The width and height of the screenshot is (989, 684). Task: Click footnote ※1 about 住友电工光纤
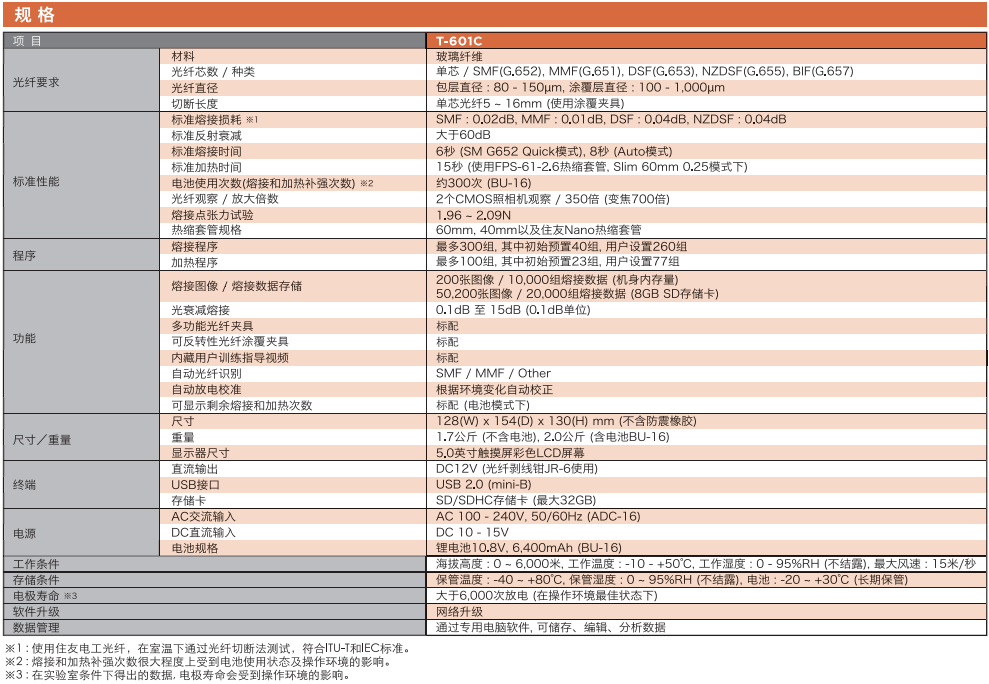click(x=209, y=648)
